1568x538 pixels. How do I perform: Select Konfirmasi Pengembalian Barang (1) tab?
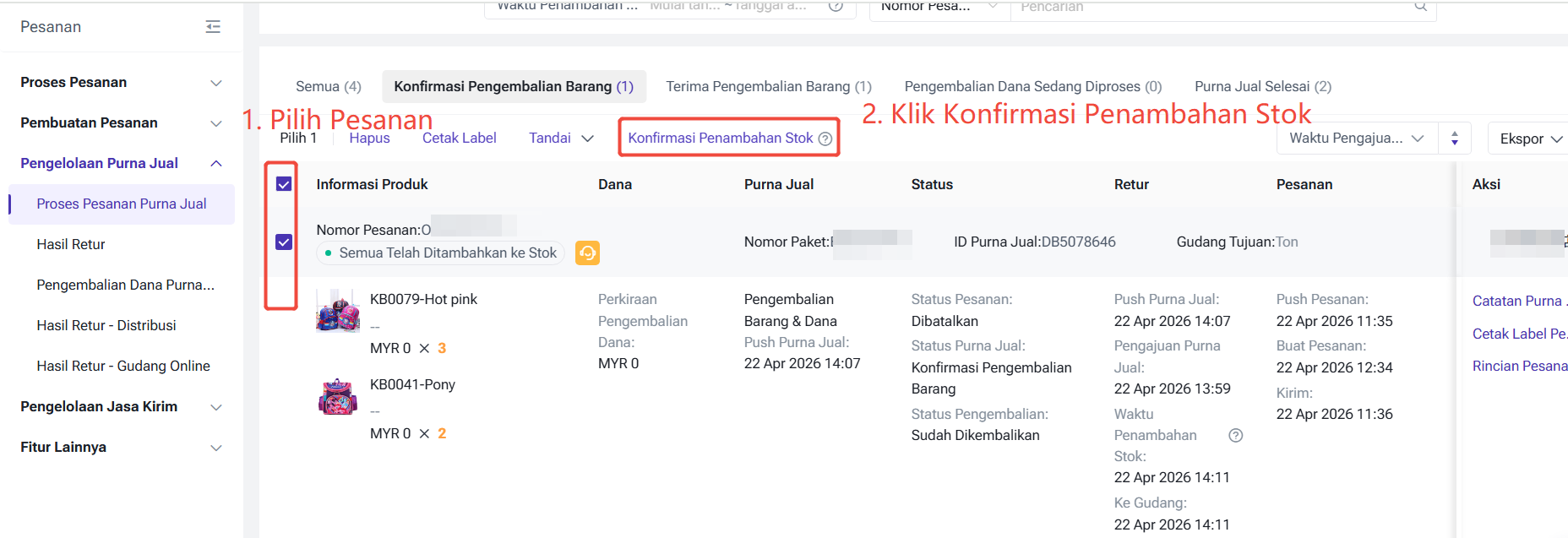[514, 86]
